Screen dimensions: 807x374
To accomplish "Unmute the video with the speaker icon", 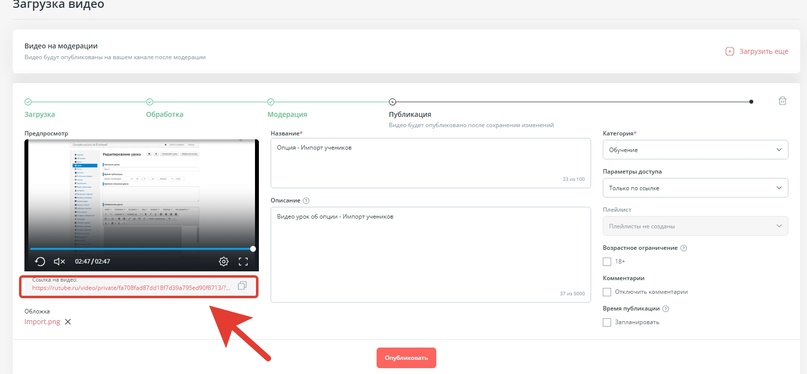I will pos(59,261).
